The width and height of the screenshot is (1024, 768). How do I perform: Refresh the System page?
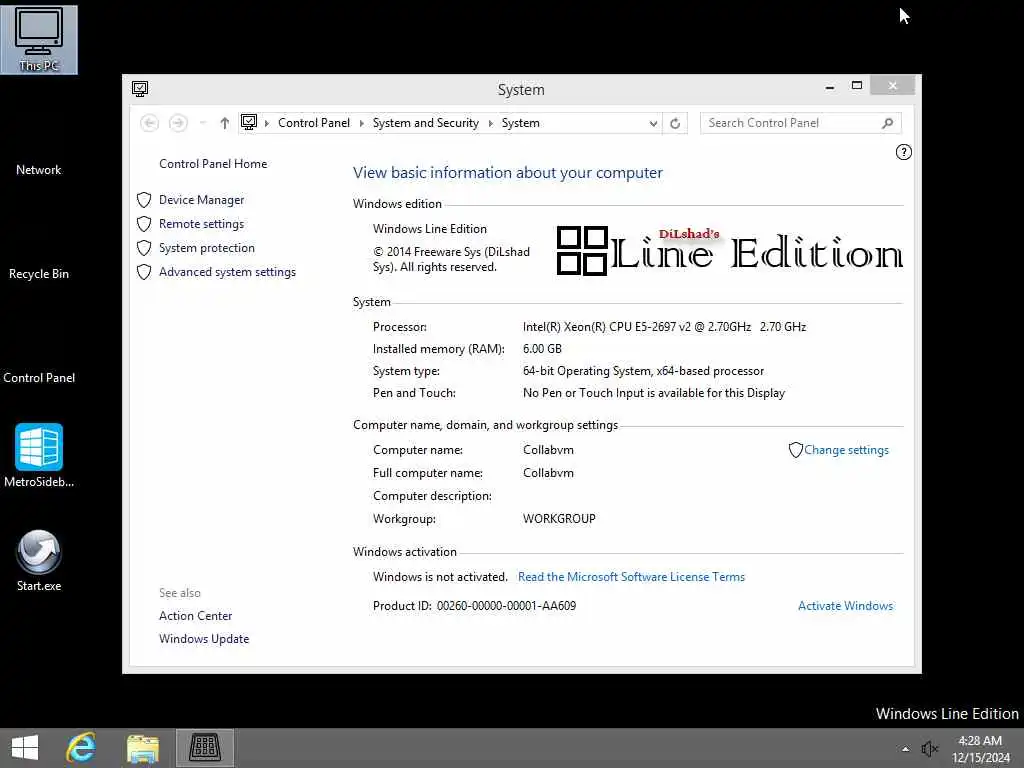point(675,123)
